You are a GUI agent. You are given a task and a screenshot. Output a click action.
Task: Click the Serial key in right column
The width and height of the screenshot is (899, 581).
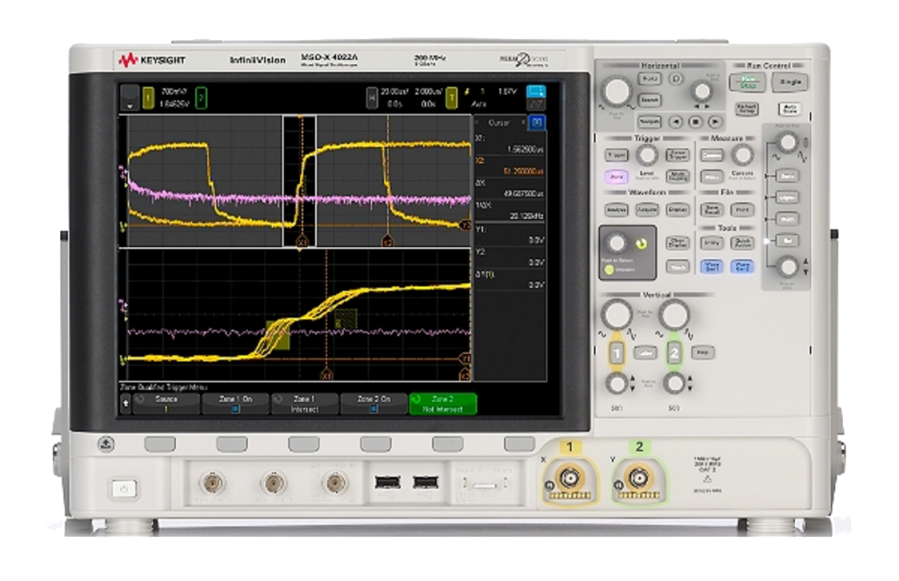click(787, 176)
